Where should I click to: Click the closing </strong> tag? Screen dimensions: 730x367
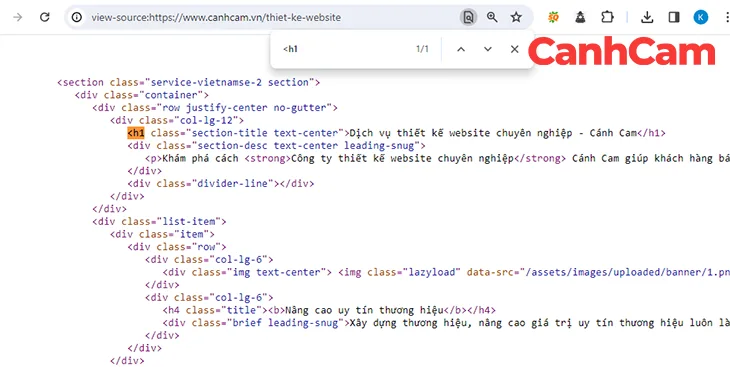click(540, 158)
